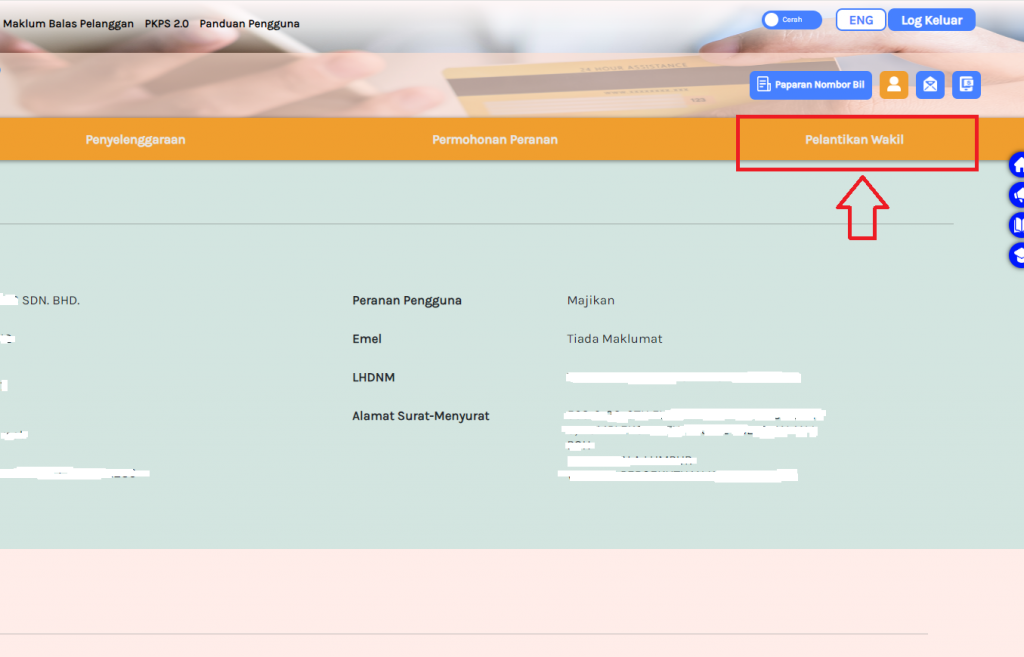Open the PKPS 2.0 menu item
Viewport: 1024px width, 657px height.
tap(166, 23)
